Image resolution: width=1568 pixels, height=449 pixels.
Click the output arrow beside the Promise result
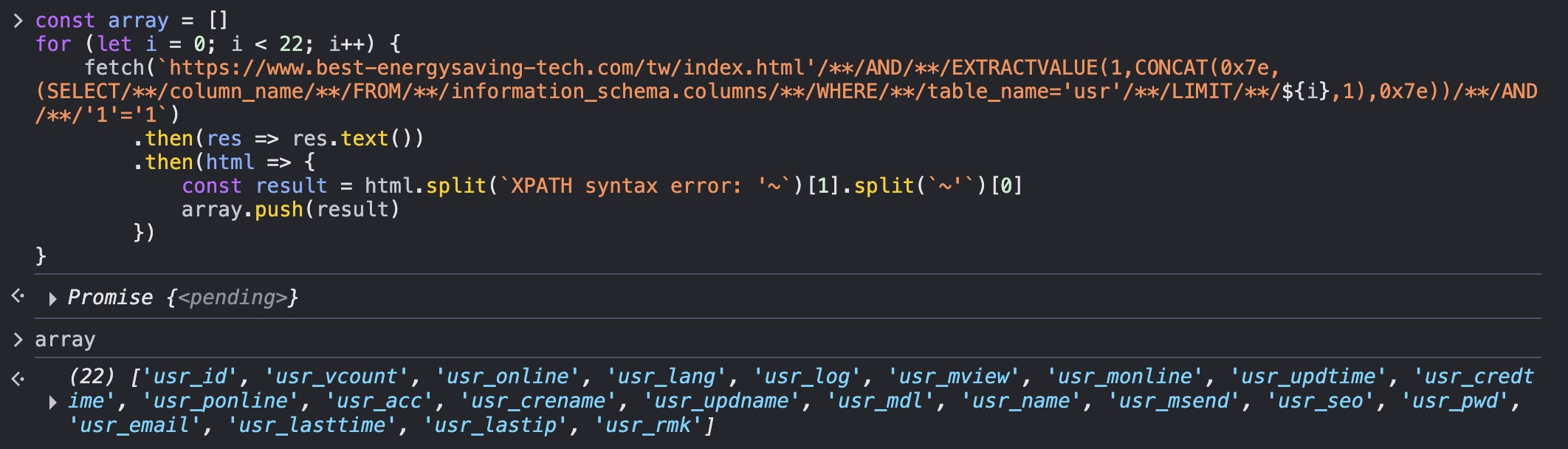[x=18, y=296]
